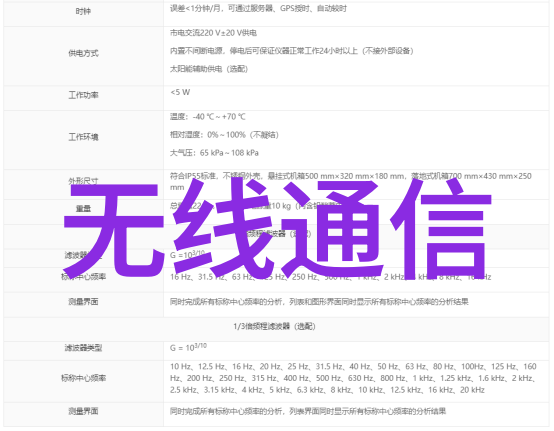The image size is (554, 431).
Task: Click the lower G = 10 3/10 formula
Action: pos(188,347)
